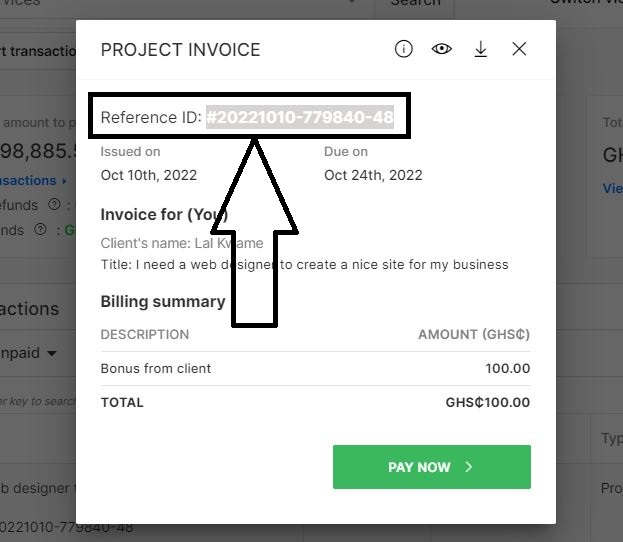Click the invoice info icon
The height and width of the screenshot is (542, 623).
403,49
